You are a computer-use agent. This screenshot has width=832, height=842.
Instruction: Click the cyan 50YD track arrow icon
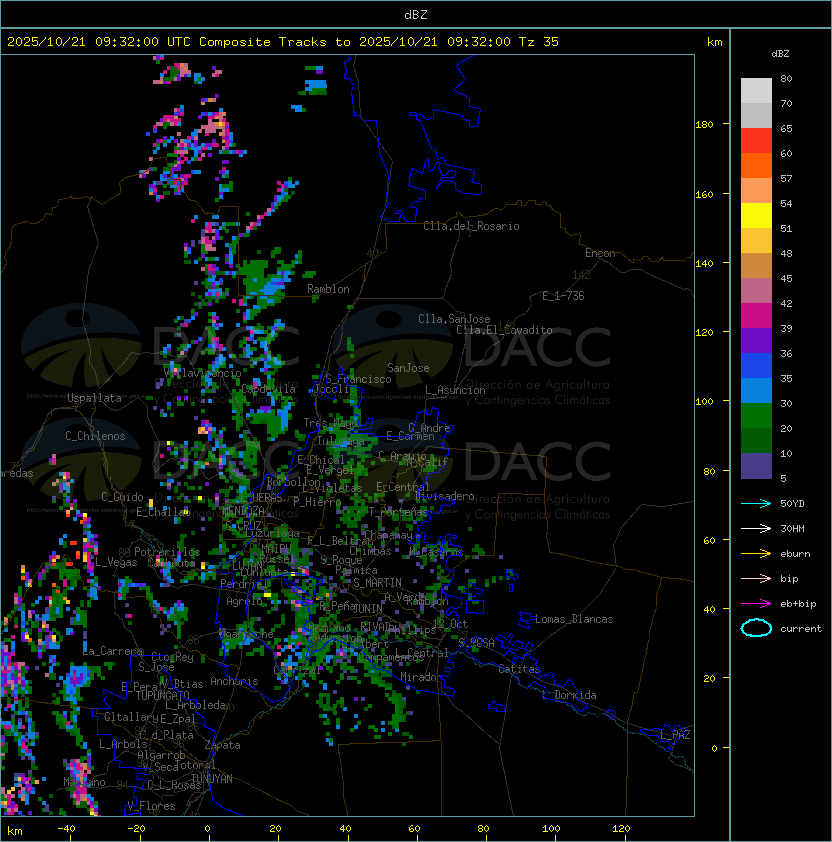756,503
